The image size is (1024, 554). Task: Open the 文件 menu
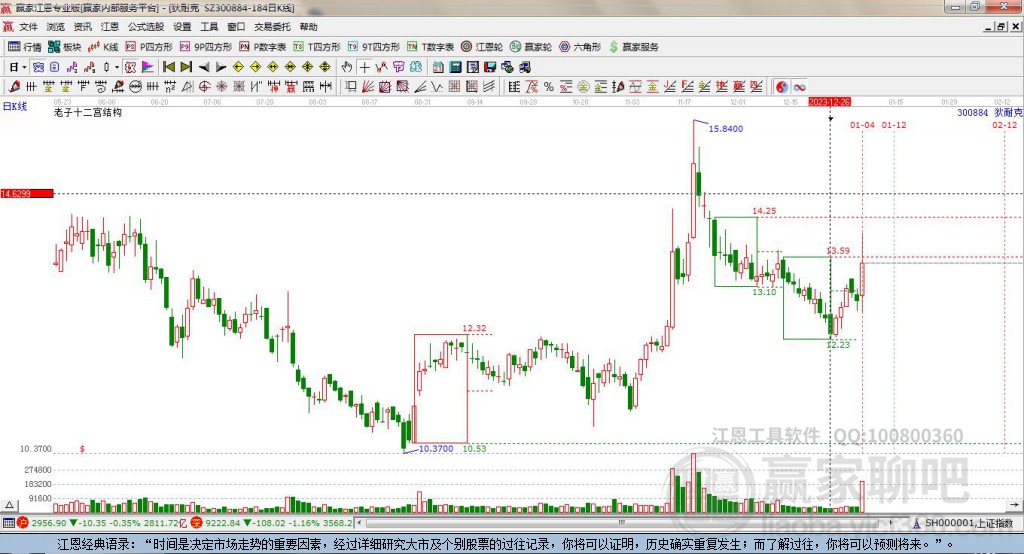coord(29,27)
